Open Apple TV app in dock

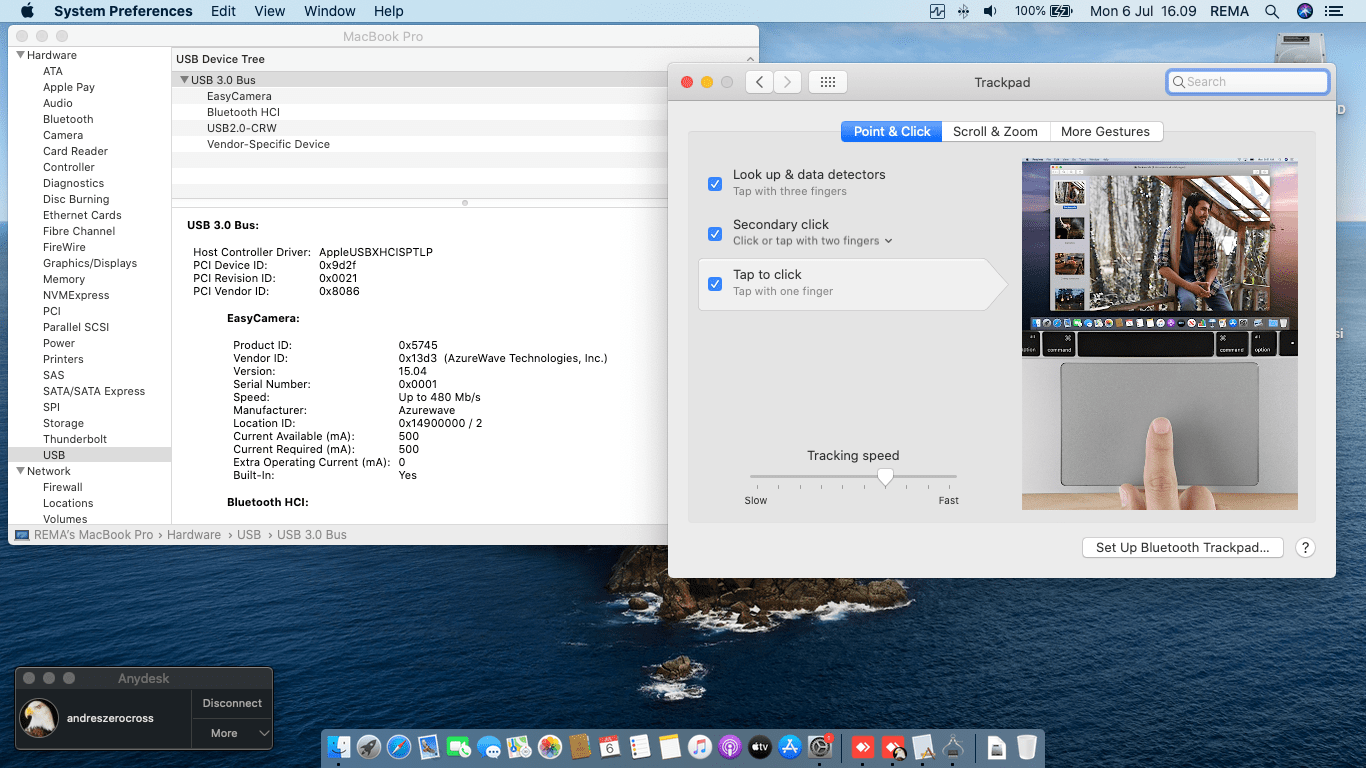click(x=760, y=747)
